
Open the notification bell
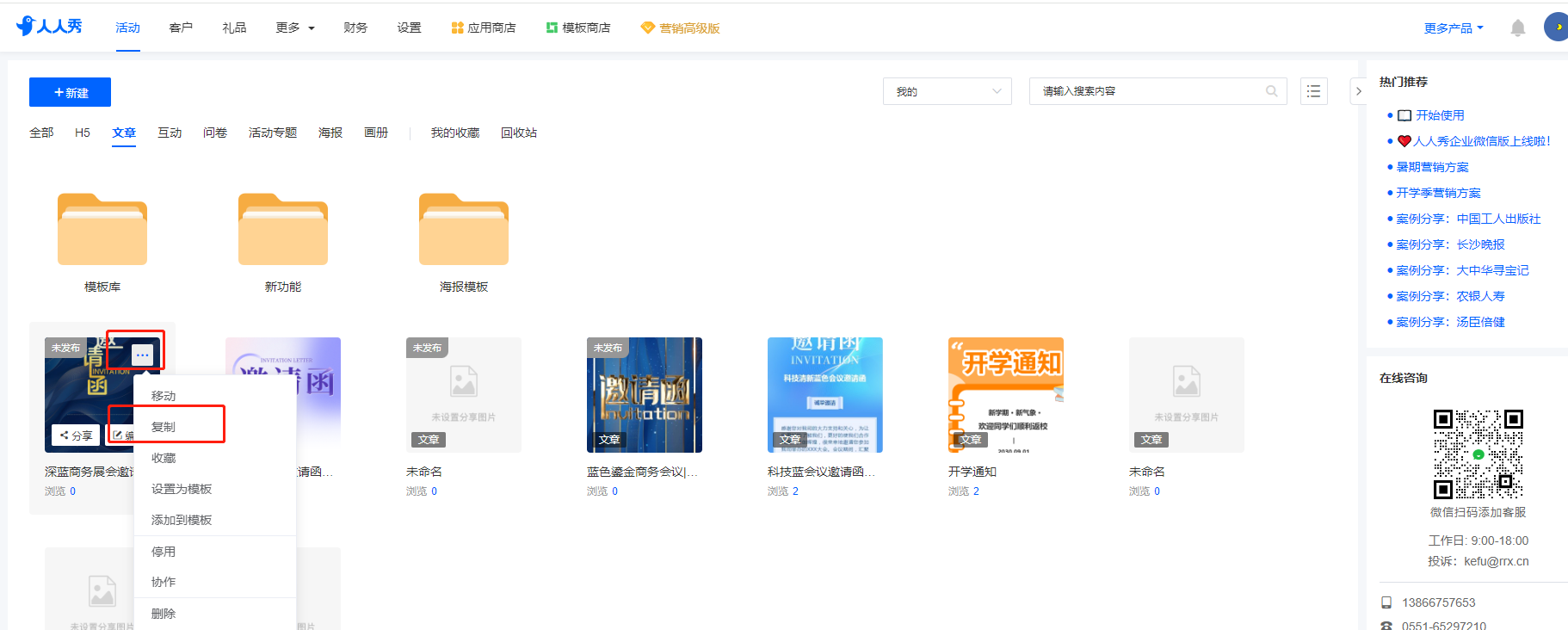click(x=1517, y=28)
